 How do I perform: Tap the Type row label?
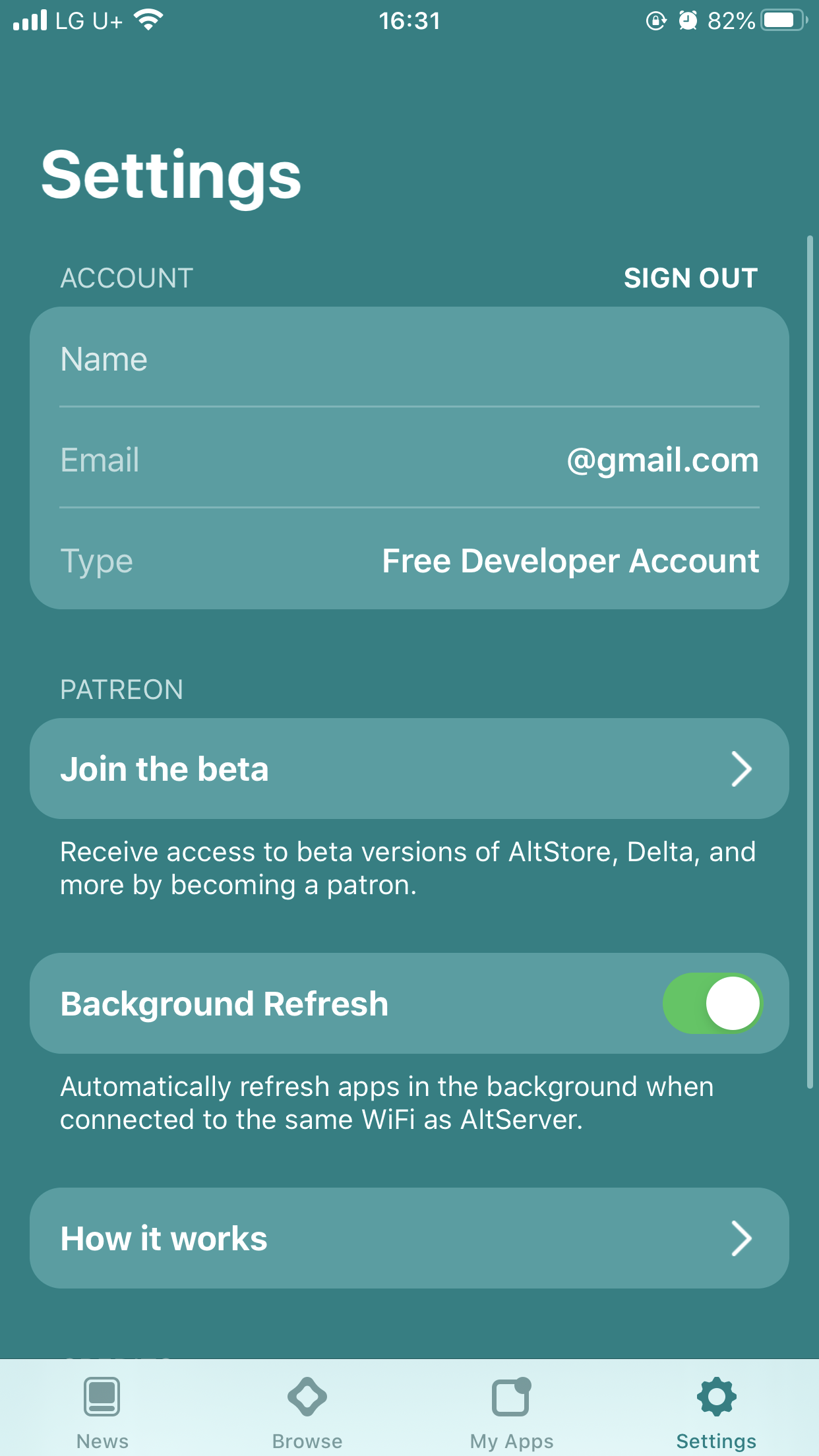click(97, 561)
